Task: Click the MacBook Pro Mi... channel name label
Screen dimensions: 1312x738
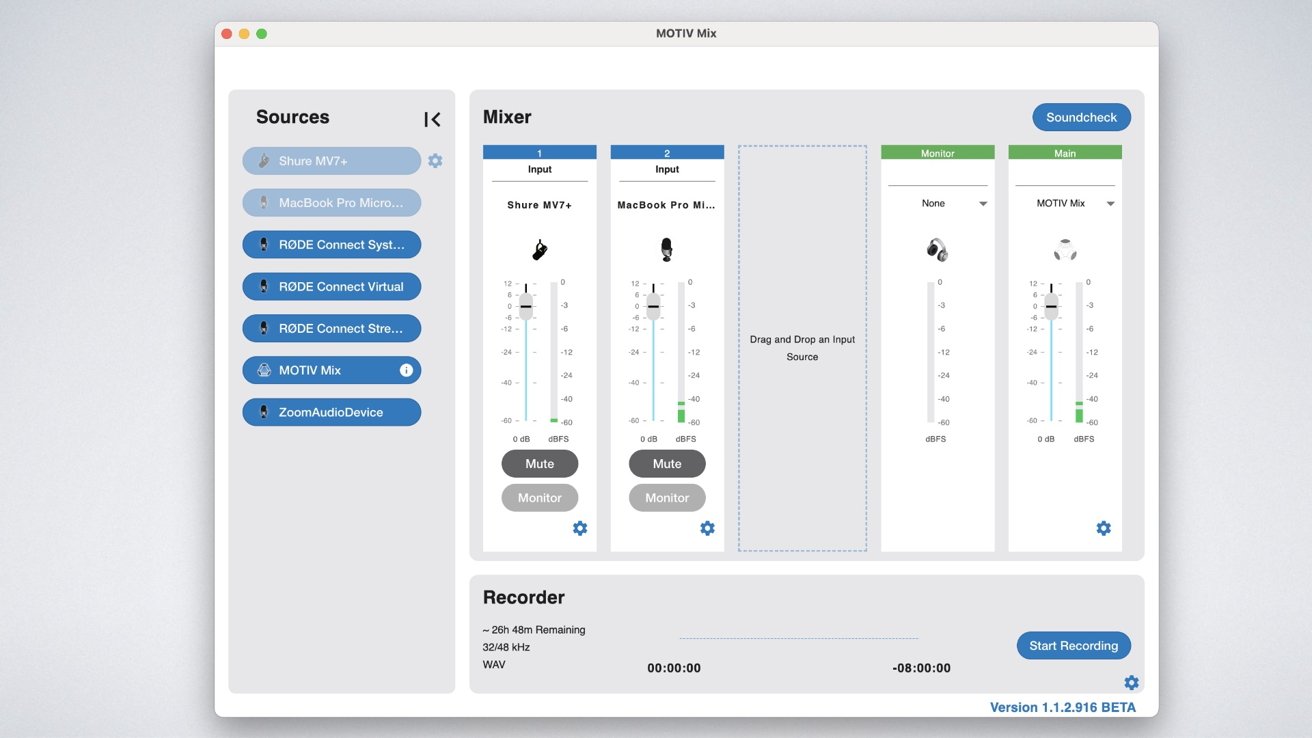Action: coord(667,205)
